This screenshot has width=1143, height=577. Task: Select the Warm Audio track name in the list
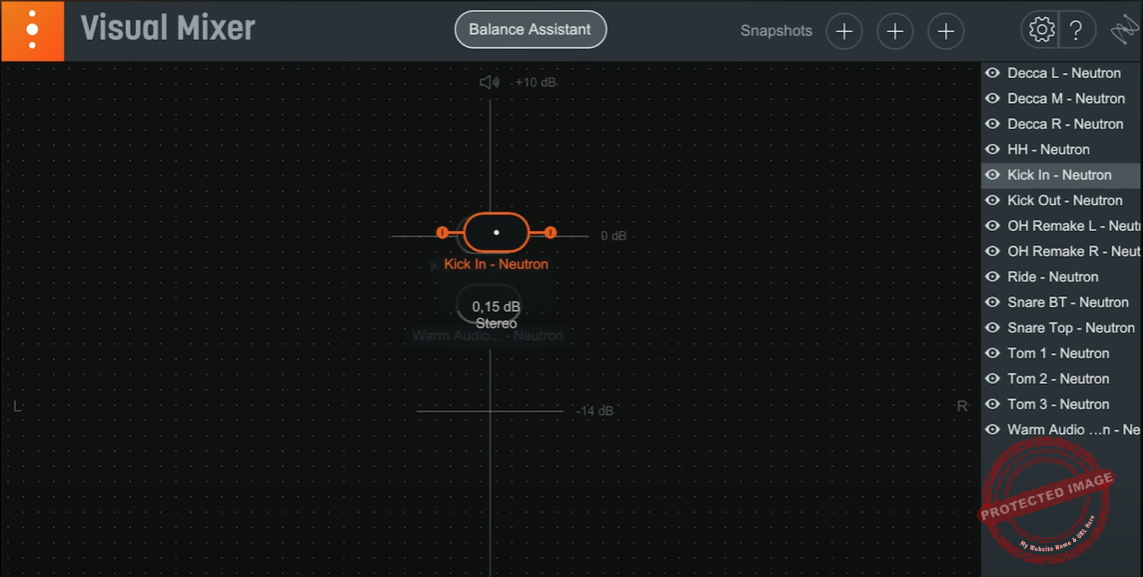(1074, 430)
